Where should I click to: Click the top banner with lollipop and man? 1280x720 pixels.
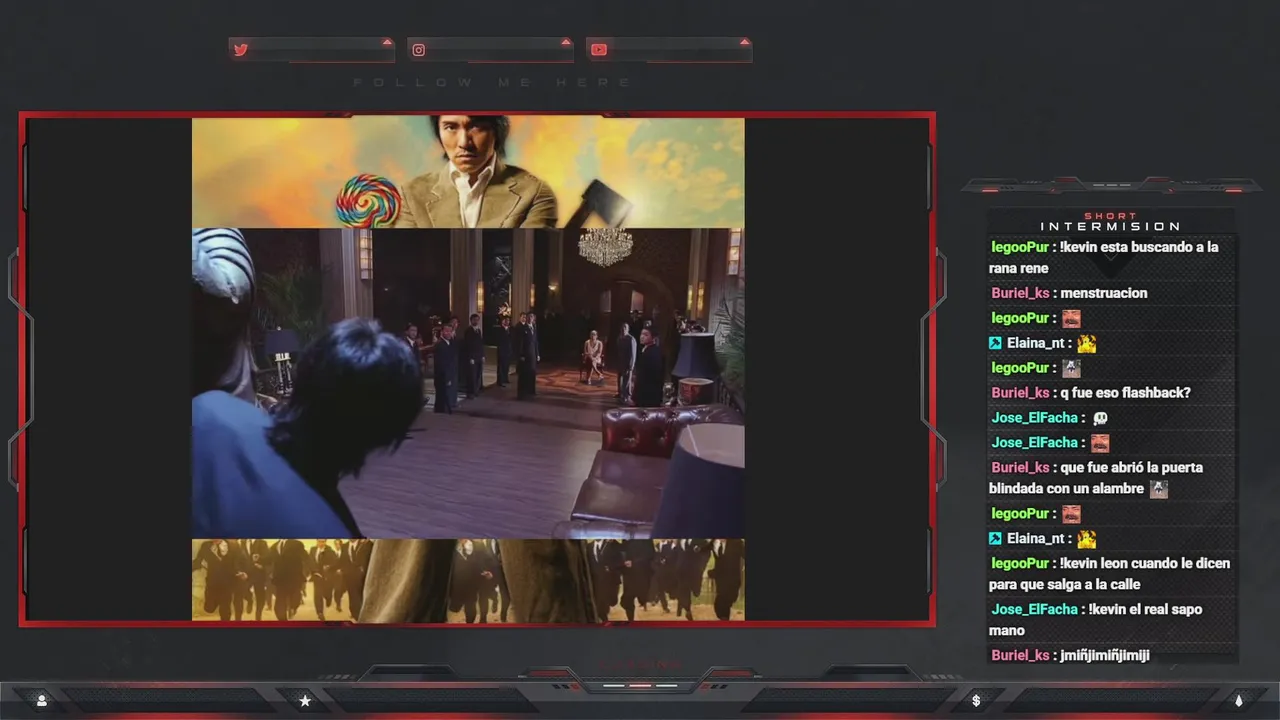click(x=468, y=172)
